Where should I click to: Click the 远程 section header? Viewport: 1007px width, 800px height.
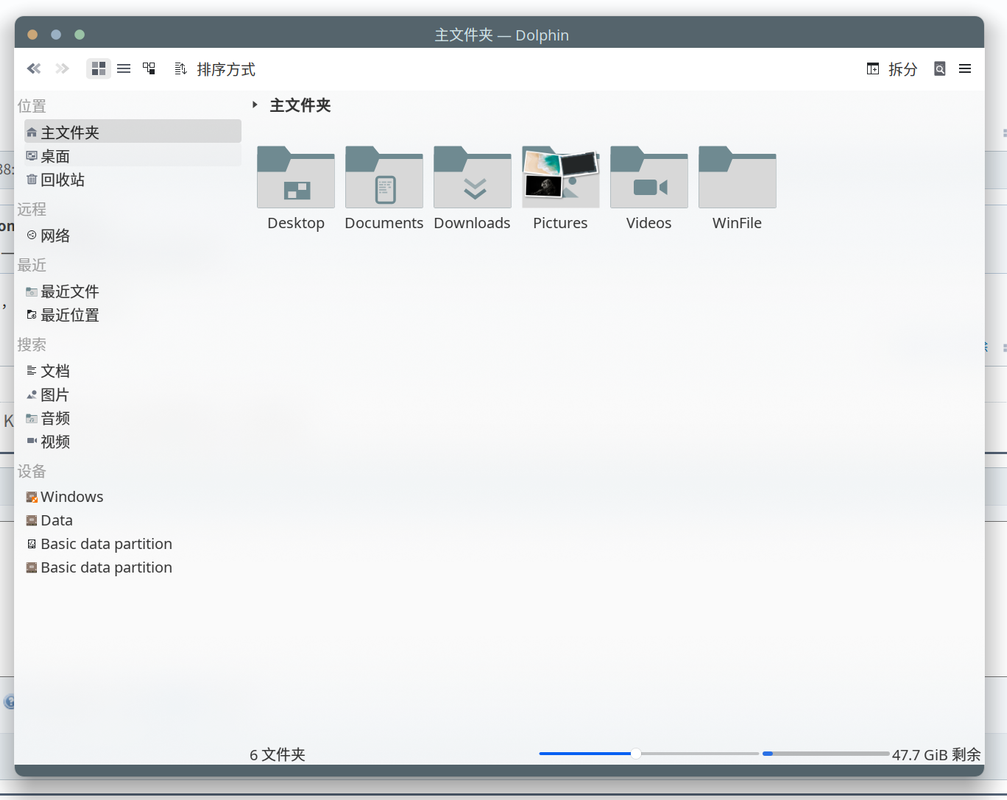[x=31, y=209]
